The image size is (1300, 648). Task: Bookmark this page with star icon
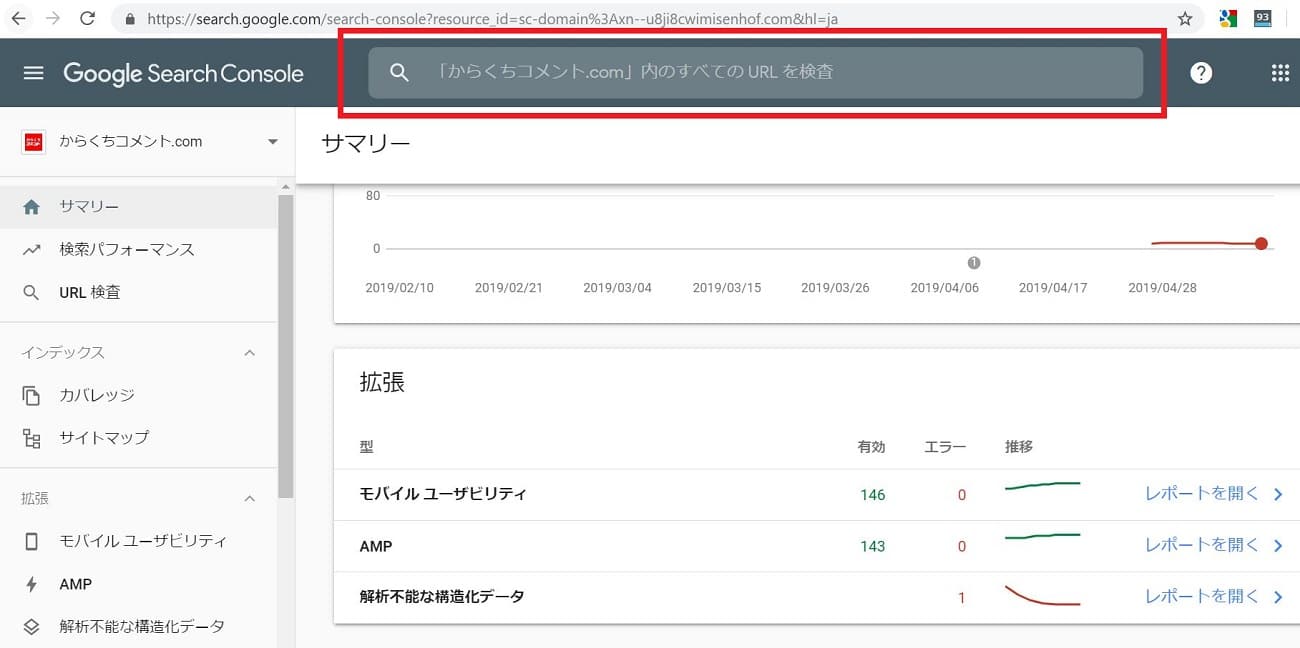[1185, 19]
